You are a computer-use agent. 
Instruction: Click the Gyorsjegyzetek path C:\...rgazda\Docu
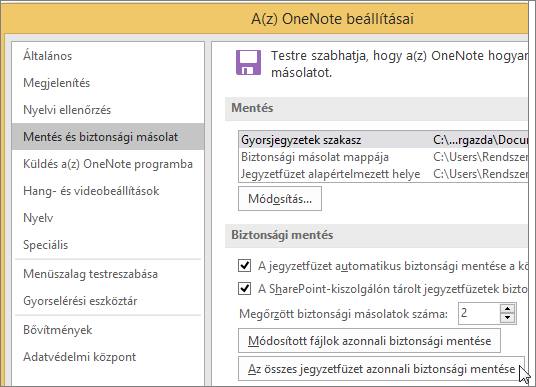tap(481, 140)
